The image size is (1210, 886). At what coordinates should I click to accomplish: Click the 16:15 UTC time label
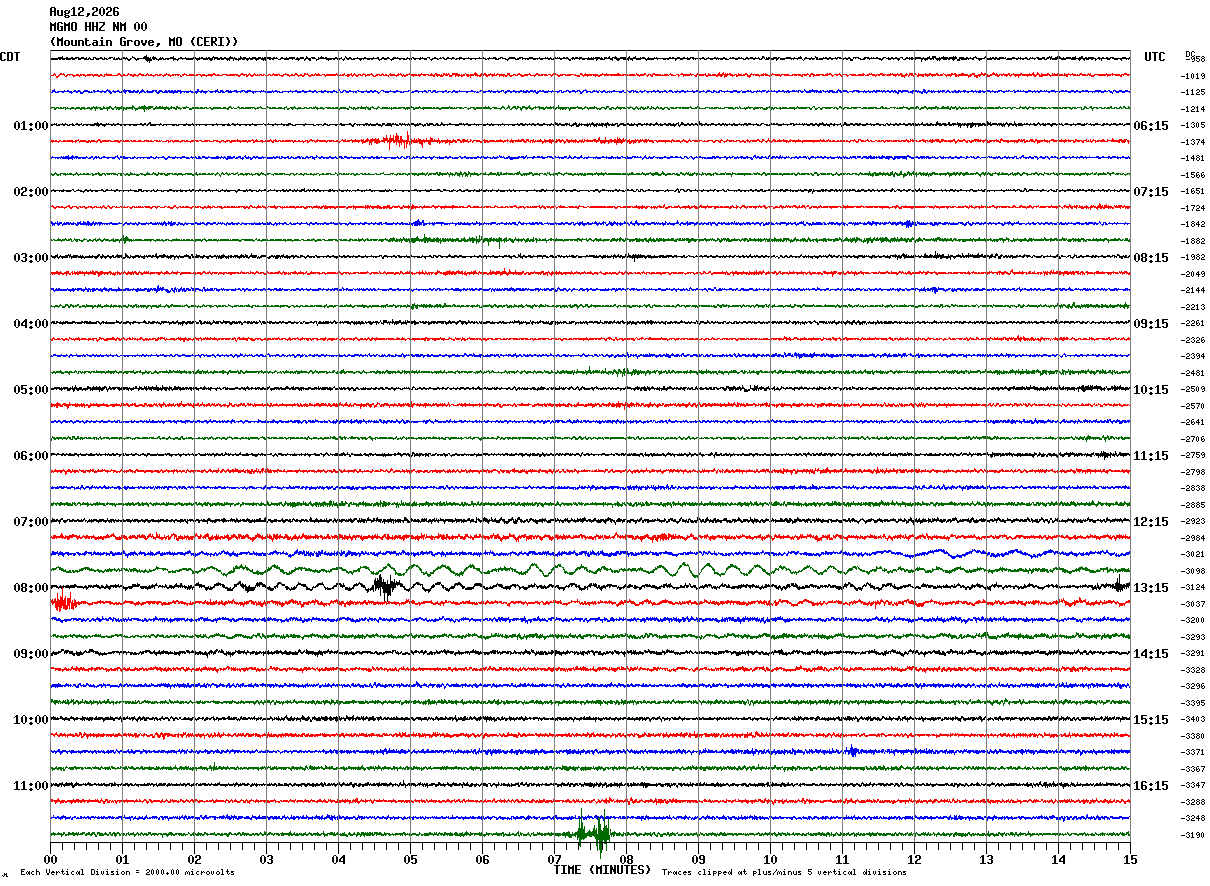[1151, 786]
